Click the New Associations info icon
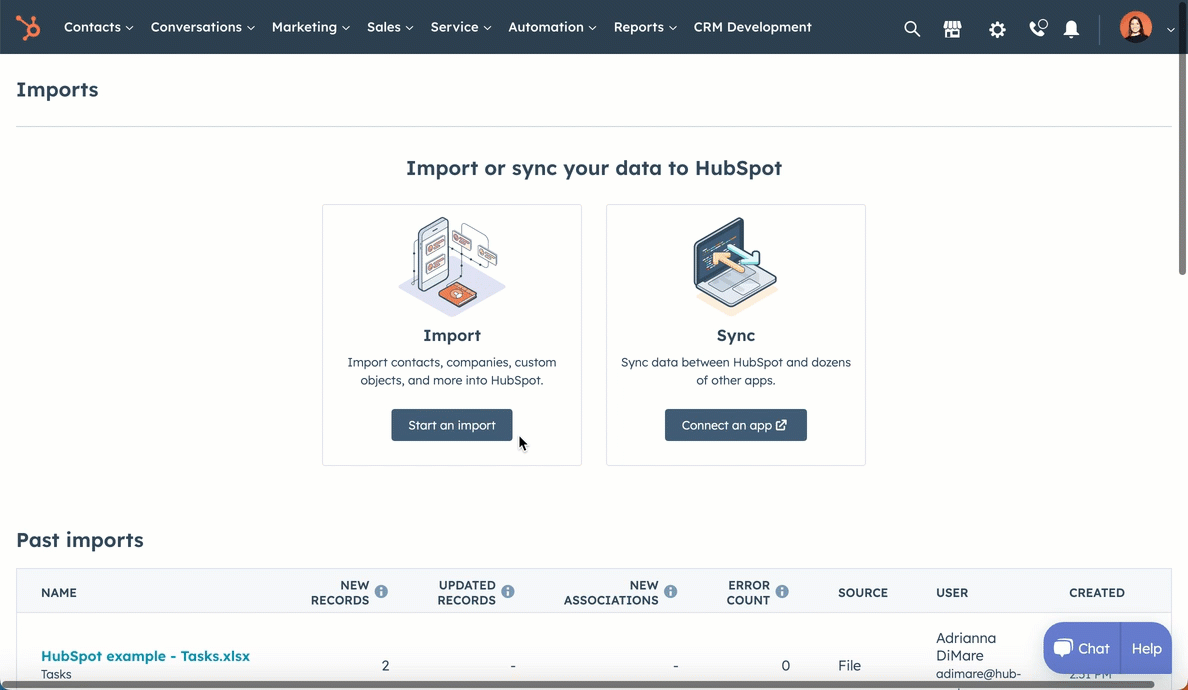Image resolution: width=1188 pixels, height=690 pixels. click(x=671, y=592)
